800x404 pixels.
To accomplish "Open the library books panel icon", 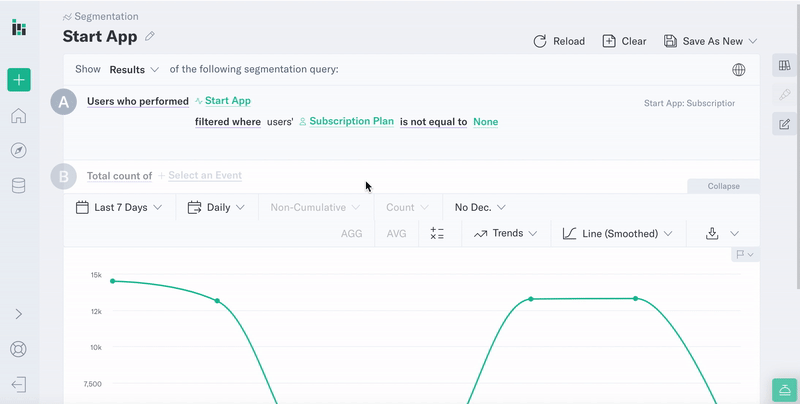I will point(784,65).
